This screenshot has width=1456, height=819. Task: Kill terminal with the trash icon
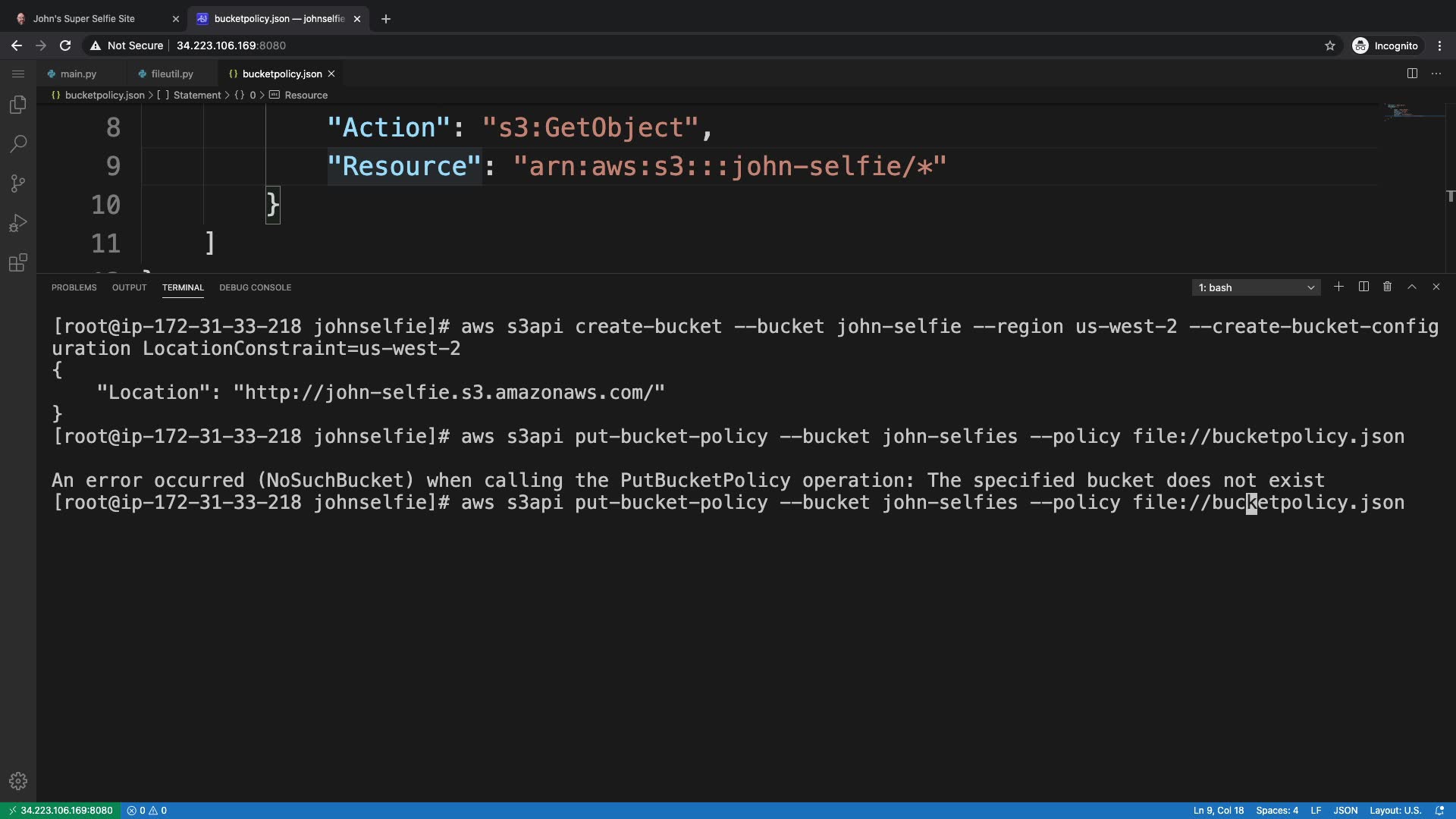[x=1387, y=287]
